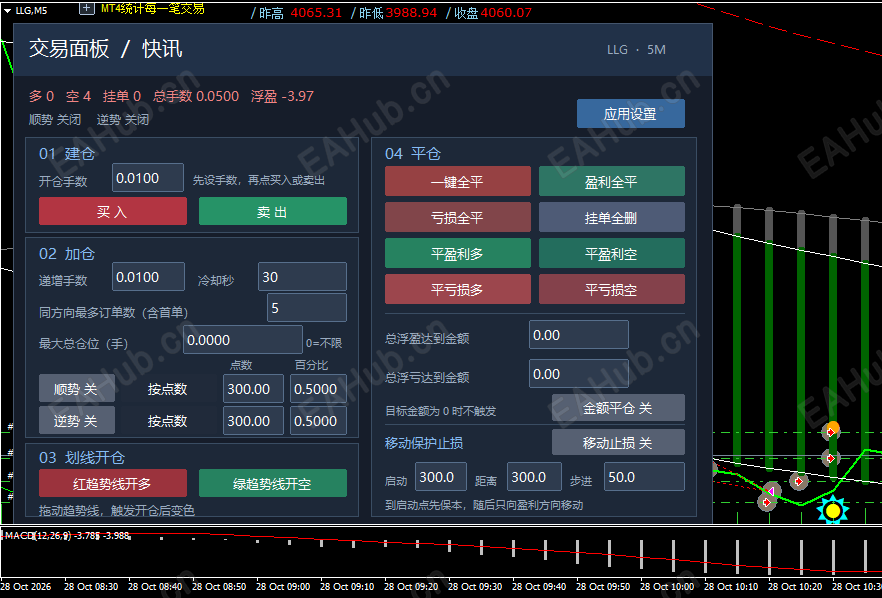This screenshot has width=882, height=598.
Task: Click the 点数 field in the 逆势 row
Action: click(x=253, y=421)
